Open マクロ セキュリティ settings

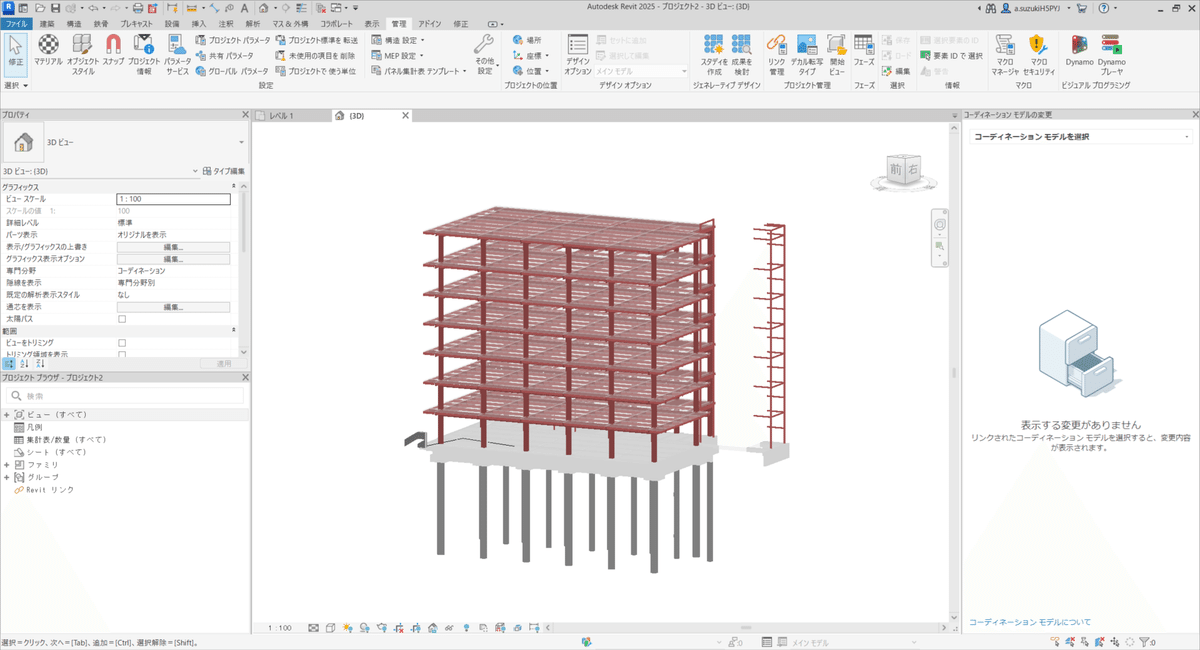tap(1038, 55)
